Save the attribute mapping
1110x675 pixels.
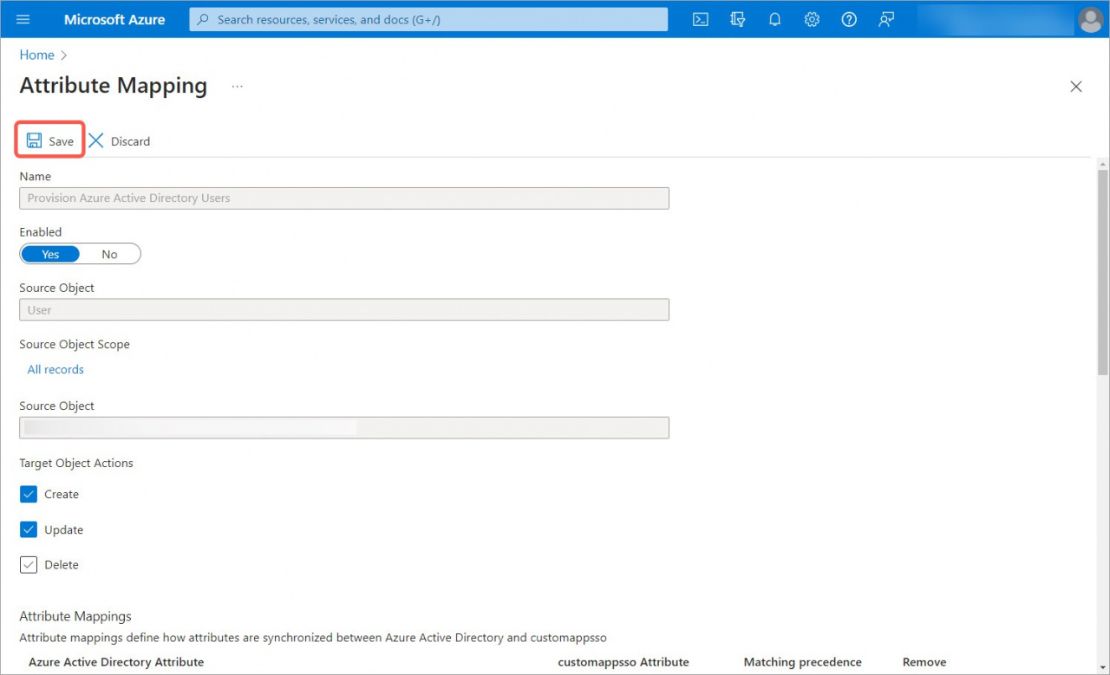tap(50, 140)
